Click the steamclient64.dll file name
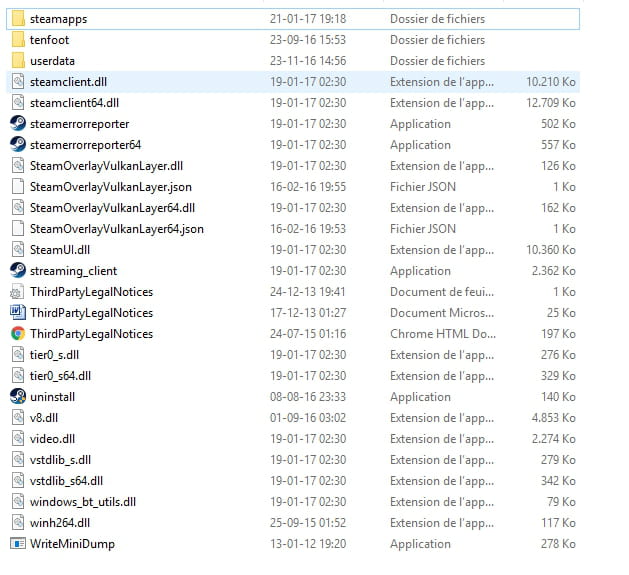The image size is (629, 575). [x=75, y=103]
